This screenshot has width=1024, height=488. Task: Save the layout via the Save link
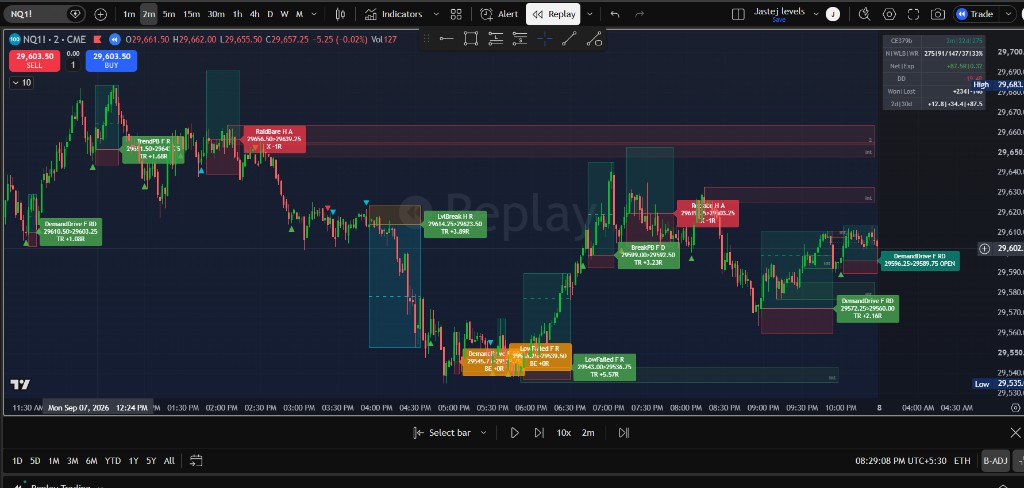coord(778,20)
